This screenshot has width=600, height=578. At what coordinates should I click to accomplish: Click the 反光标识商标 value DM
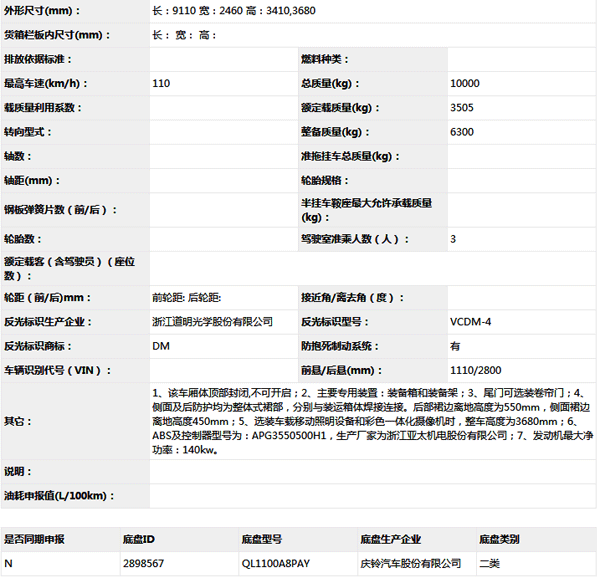pyautogui.click(x=160, y=346)
